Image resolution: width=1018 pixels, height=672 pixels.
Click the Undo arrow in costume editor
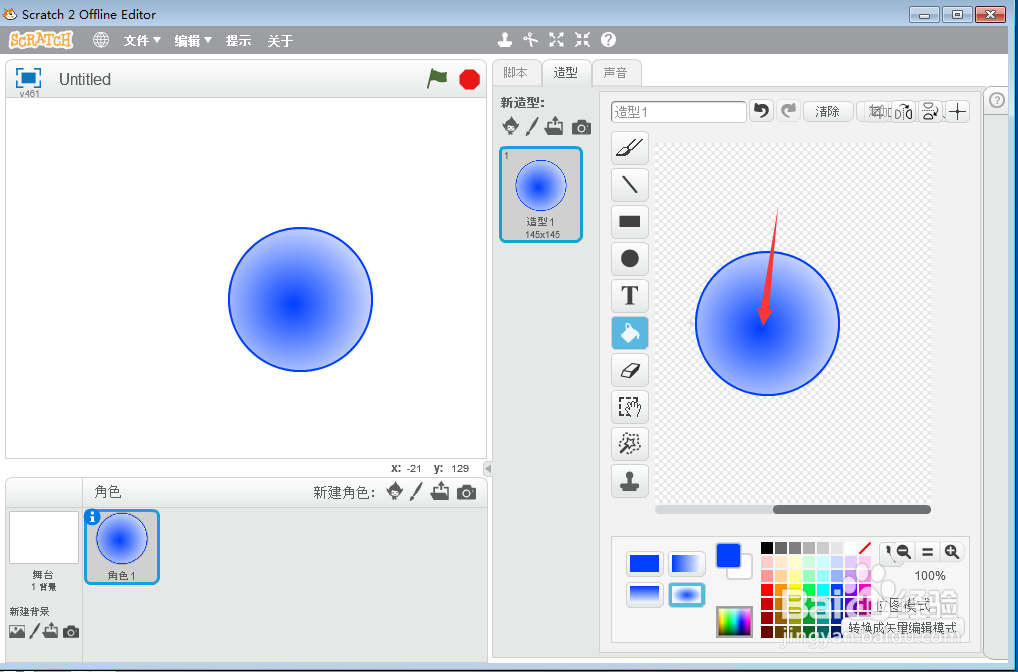tap(762, 111)
